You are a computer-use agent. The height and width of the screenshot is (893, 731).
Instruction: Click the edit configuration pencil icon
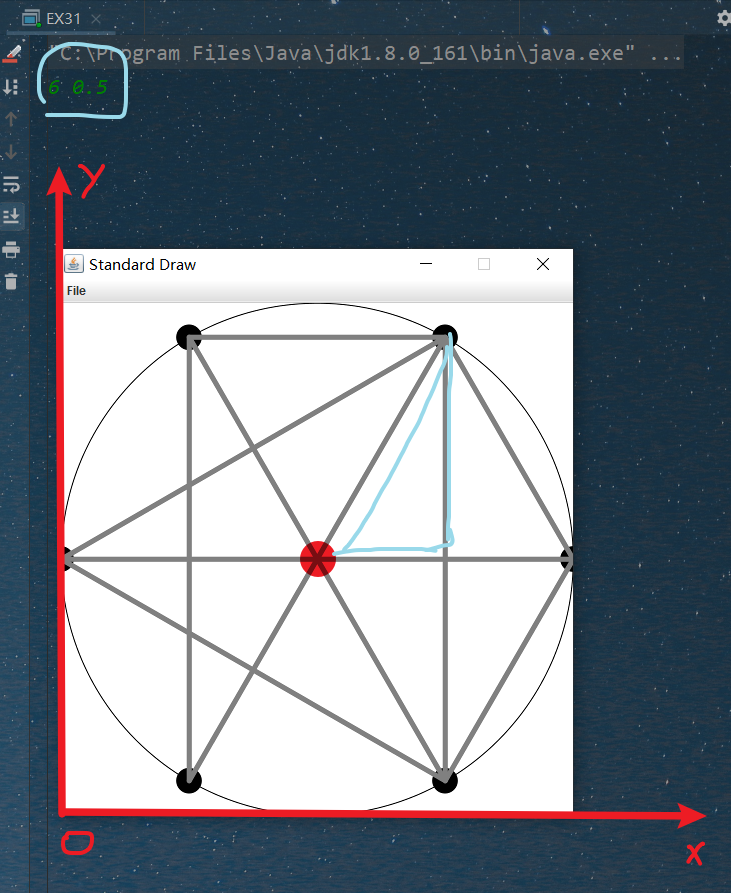point(11,54)
